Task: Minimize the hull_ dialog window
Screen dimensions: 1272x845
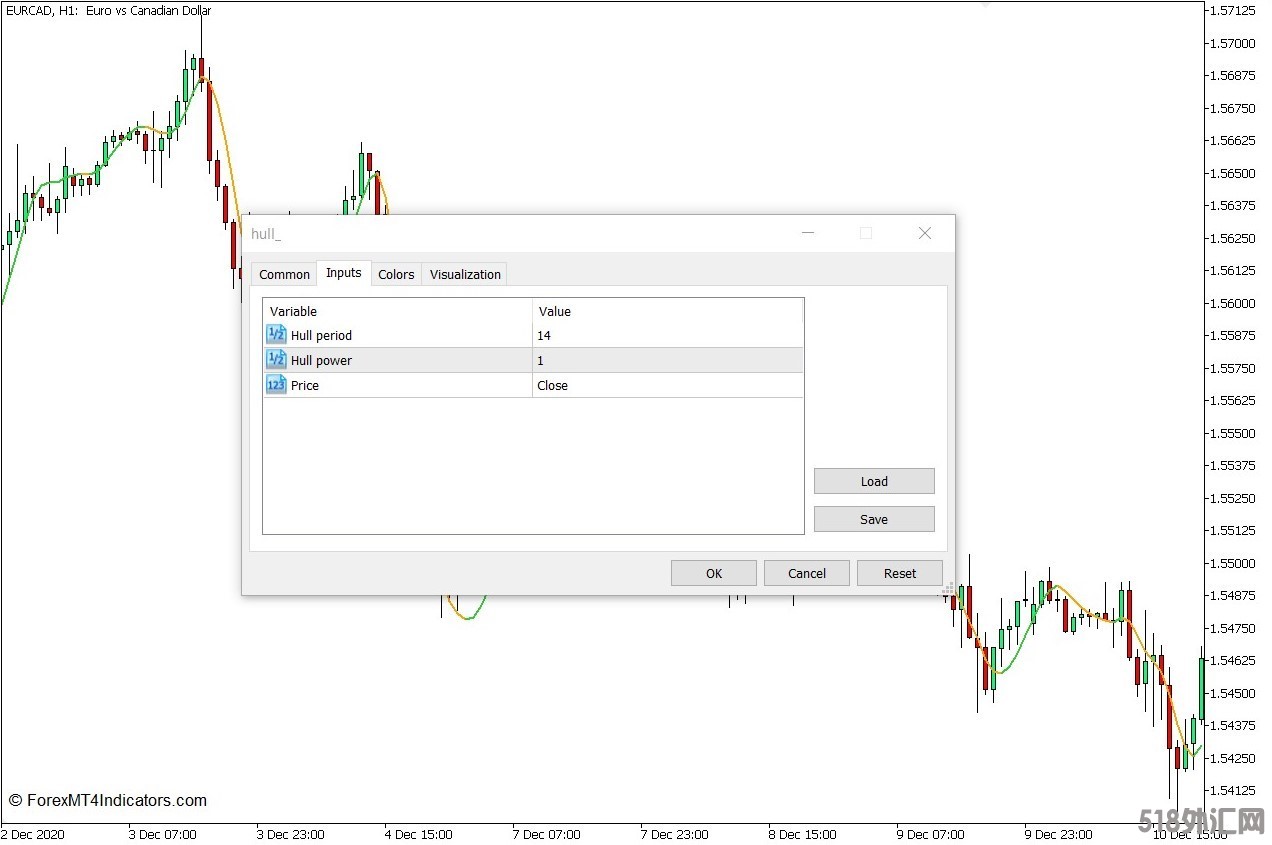Action: (808, 233)
